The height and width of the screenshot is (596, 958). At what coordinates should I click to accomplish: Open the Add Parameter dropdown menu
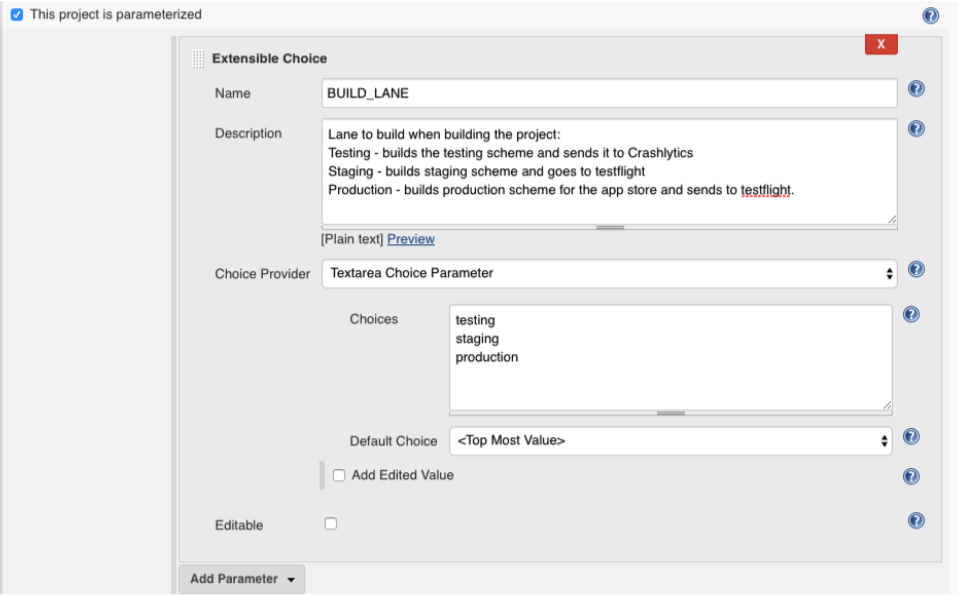click(x=242, y=579)
